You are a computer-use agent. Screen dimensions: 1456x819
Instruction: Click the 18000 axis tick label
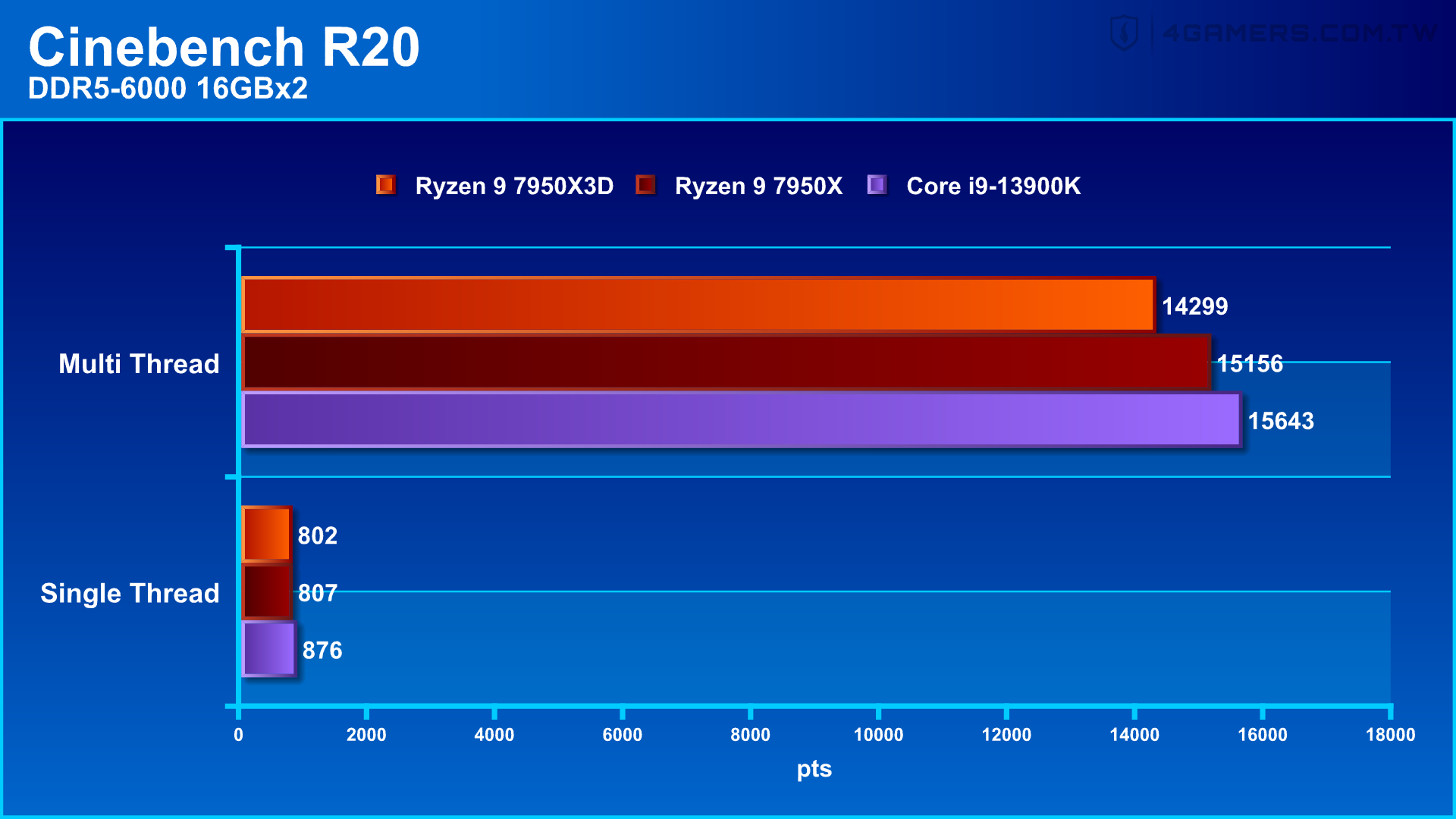coord(1391,735)
